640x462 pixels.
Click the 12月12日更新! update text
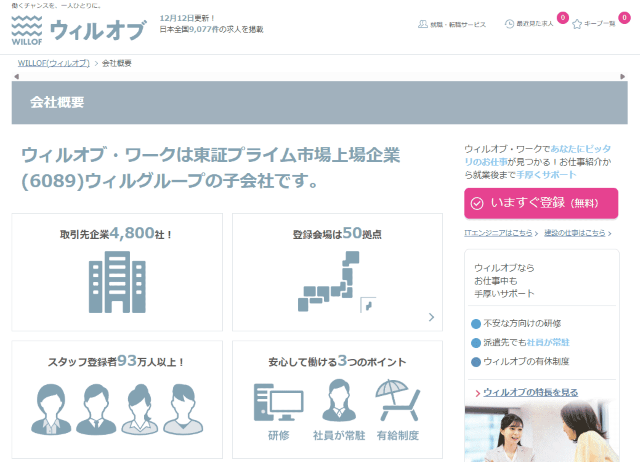pos(187,18)
